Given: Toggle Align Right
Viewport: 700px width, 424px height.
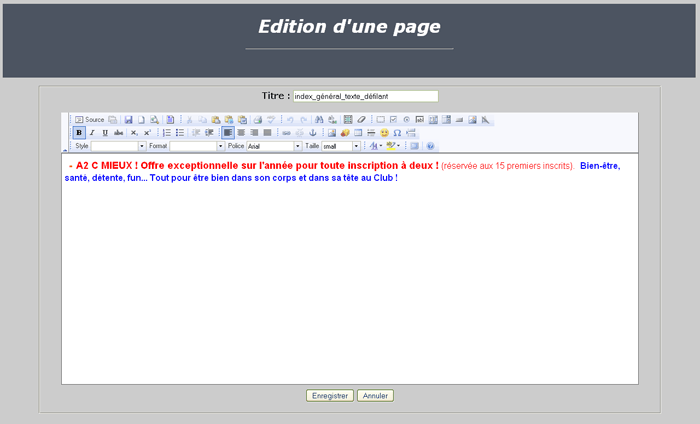Looking at the screenshot, I should [x=254, y=133].
